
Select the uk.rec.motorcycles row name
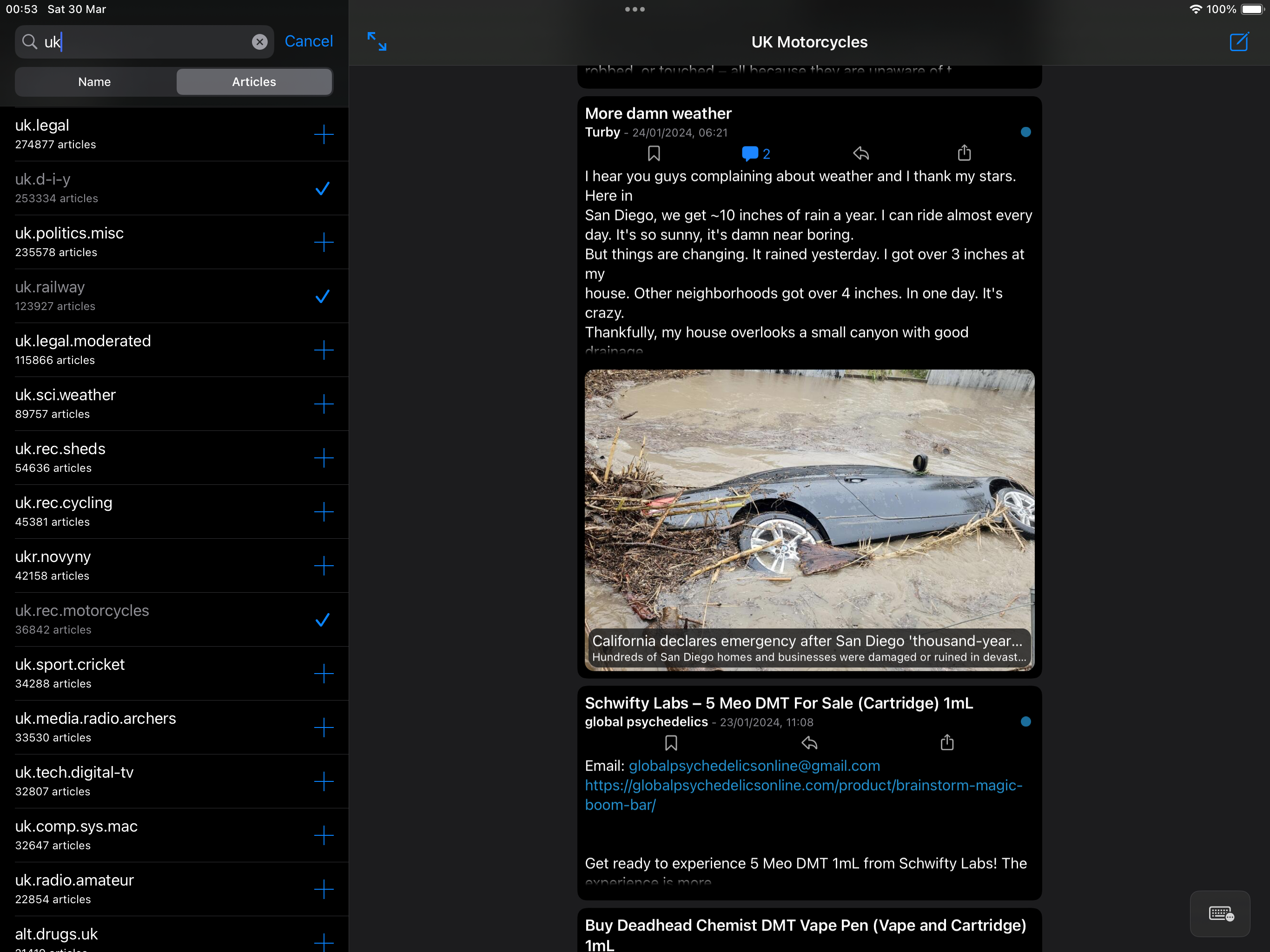pos(82,610)
